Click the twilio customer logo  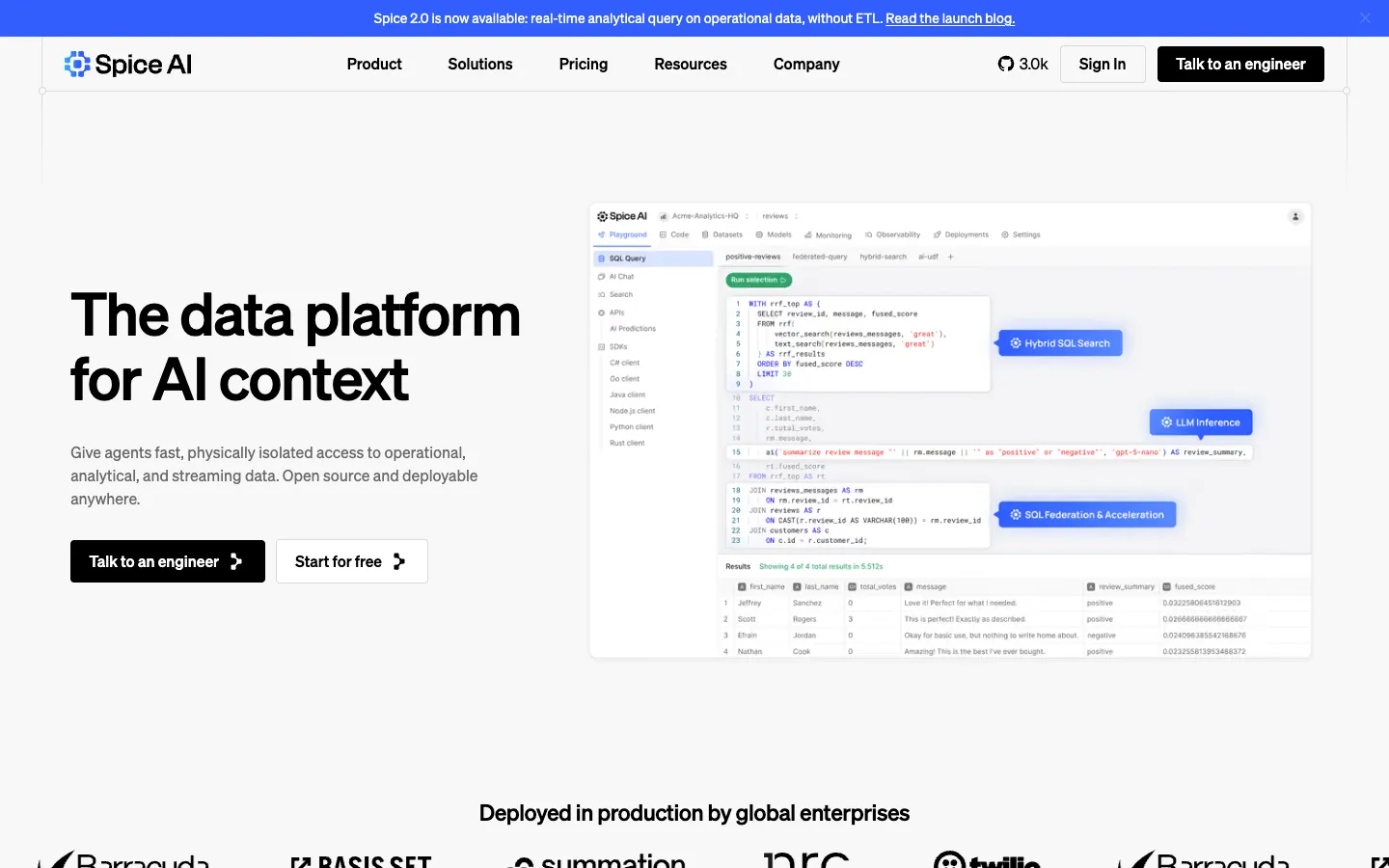[x=988, y=859]
